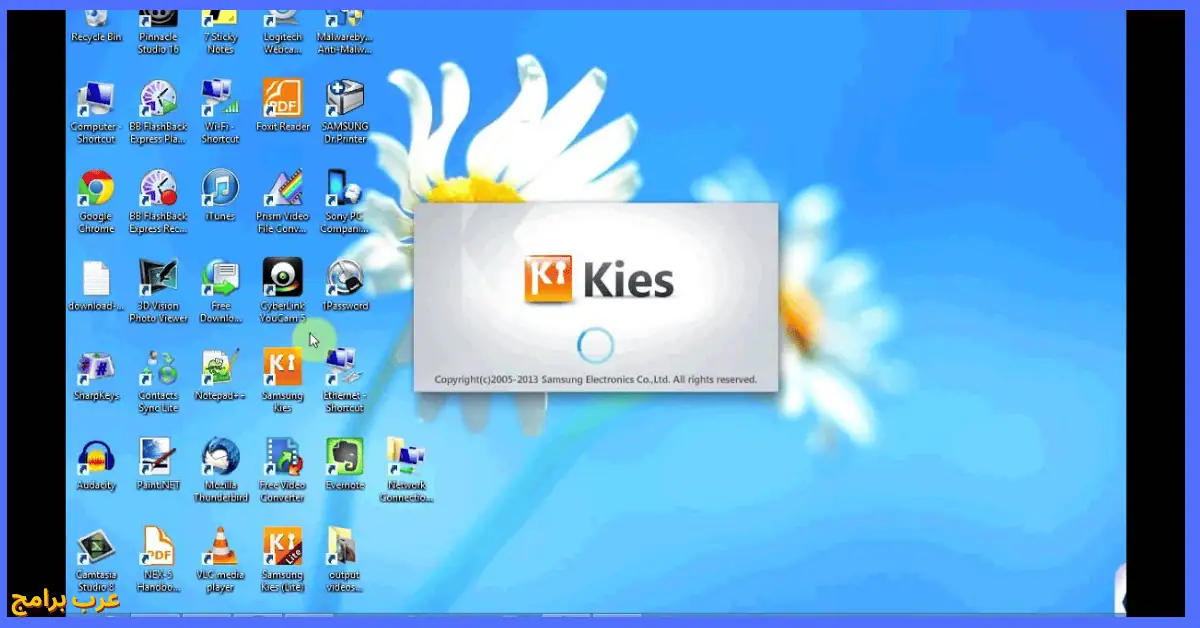Open SAMSUNG DrPrinter shortcut

tap(345, 112)
